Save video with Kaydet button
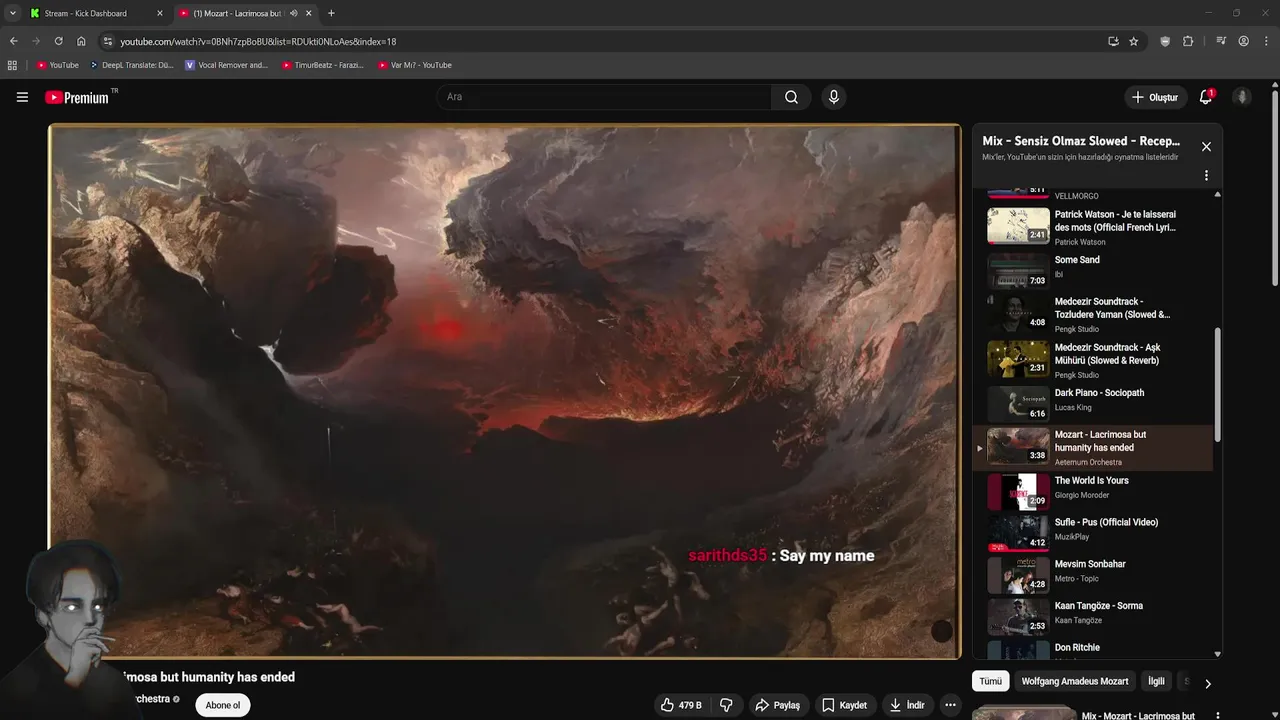 click(x=844, y=705)
